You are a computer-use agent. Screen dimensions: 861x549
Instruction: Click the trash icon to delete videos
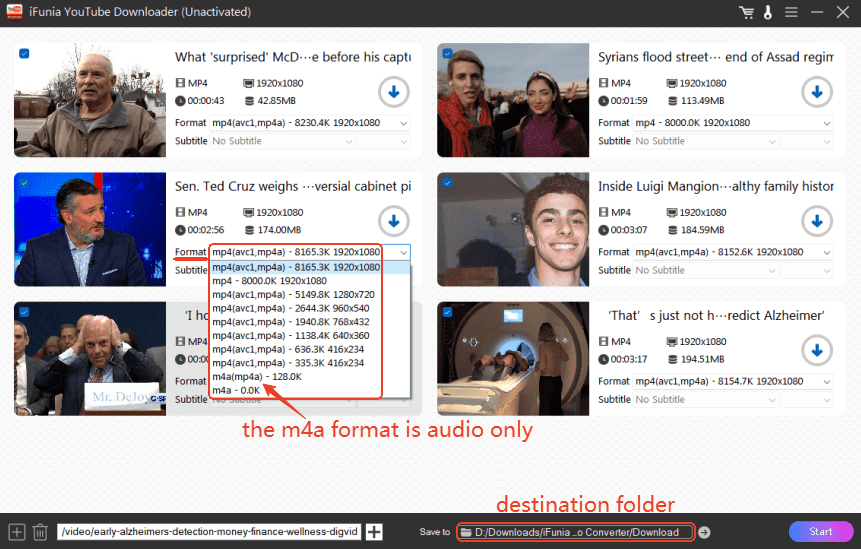coord(40,532)
